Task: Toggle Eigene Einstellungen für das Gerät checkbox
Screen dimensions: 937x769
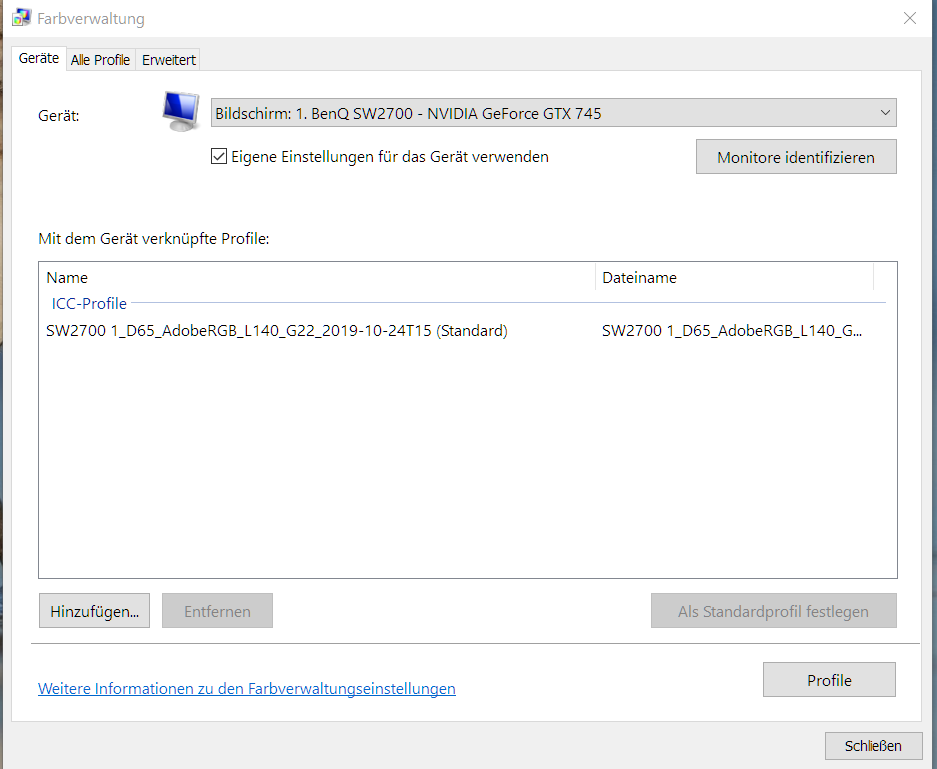Action: click(219, 157)
